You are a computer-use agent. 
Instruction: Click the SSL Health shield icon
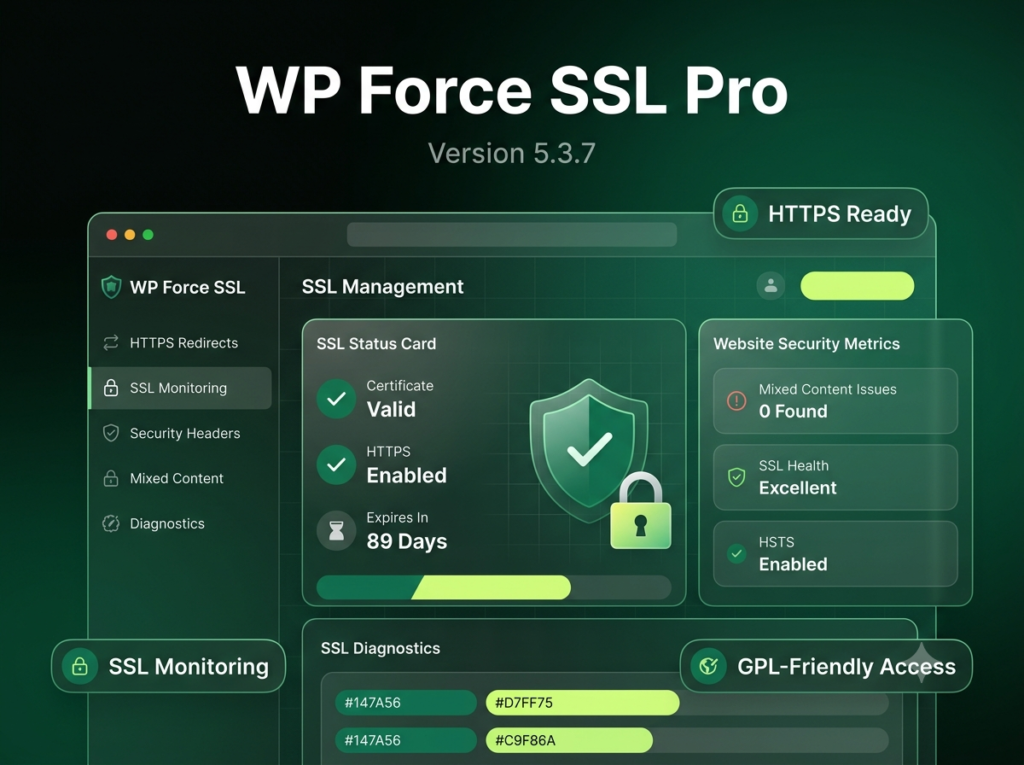click(737, 477)
